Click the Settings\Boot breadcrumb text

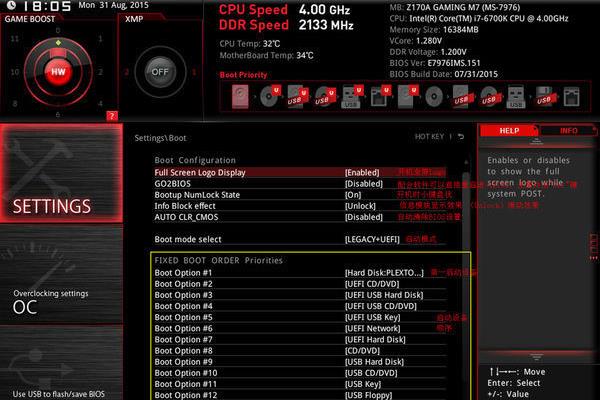point(160,138)
